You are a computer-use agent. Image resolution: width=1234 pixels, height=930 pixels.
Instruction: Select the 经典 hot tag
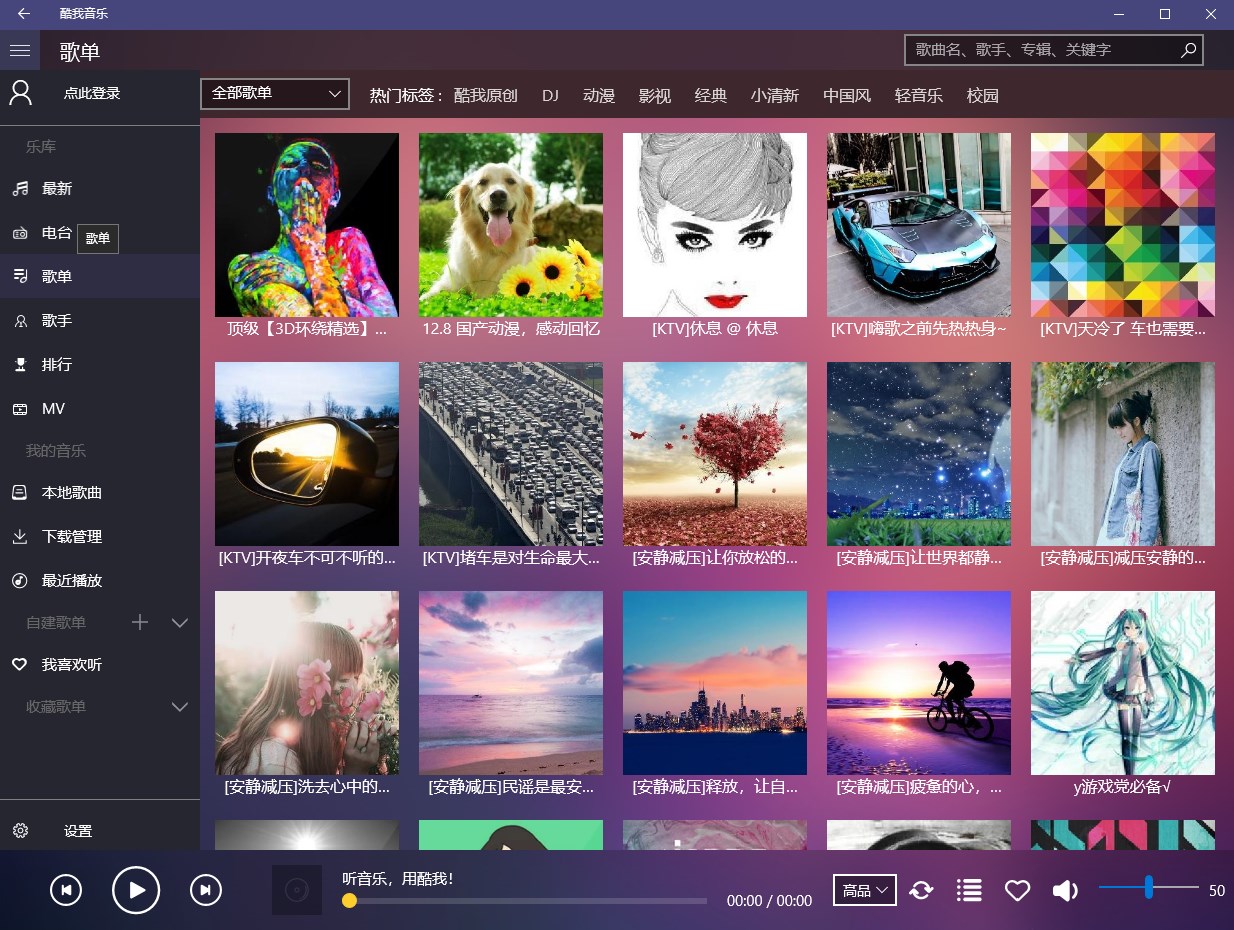pos(711,96)
